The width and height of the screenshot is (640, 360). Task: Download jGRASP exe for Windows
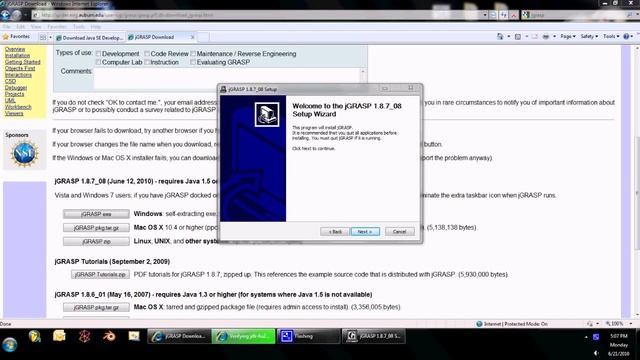click(96, 214)
